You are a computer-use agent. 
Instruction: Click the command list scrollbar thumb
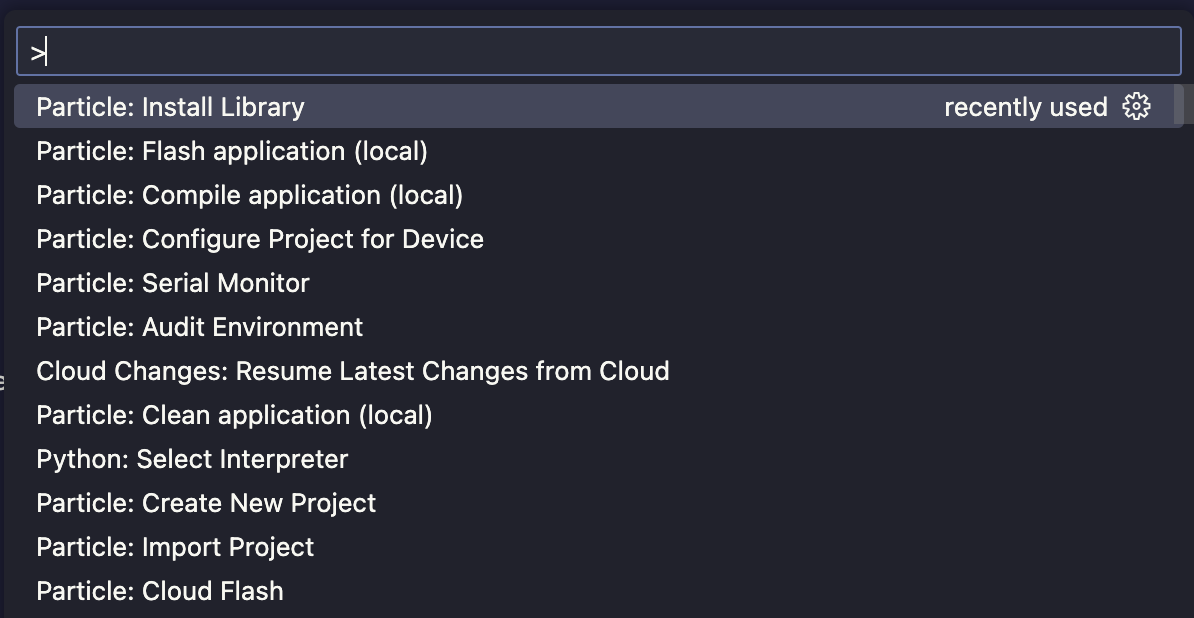1178,105
